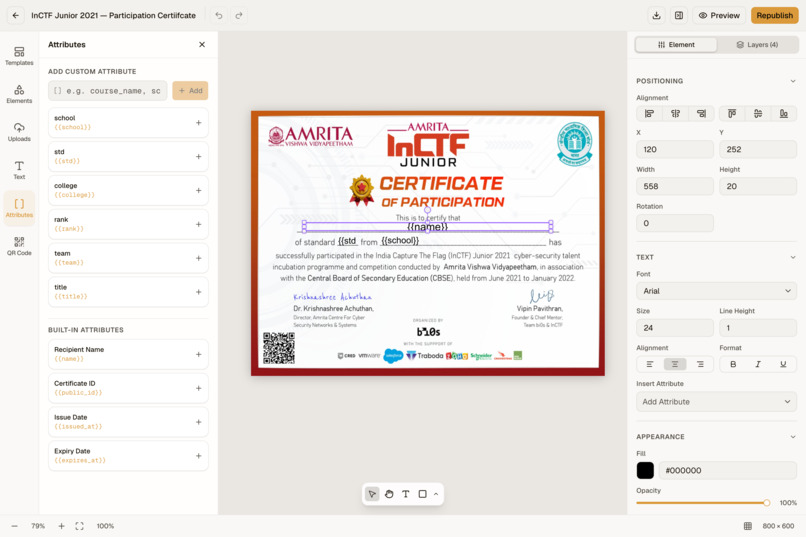Align element to left edge

click(650, 114)
